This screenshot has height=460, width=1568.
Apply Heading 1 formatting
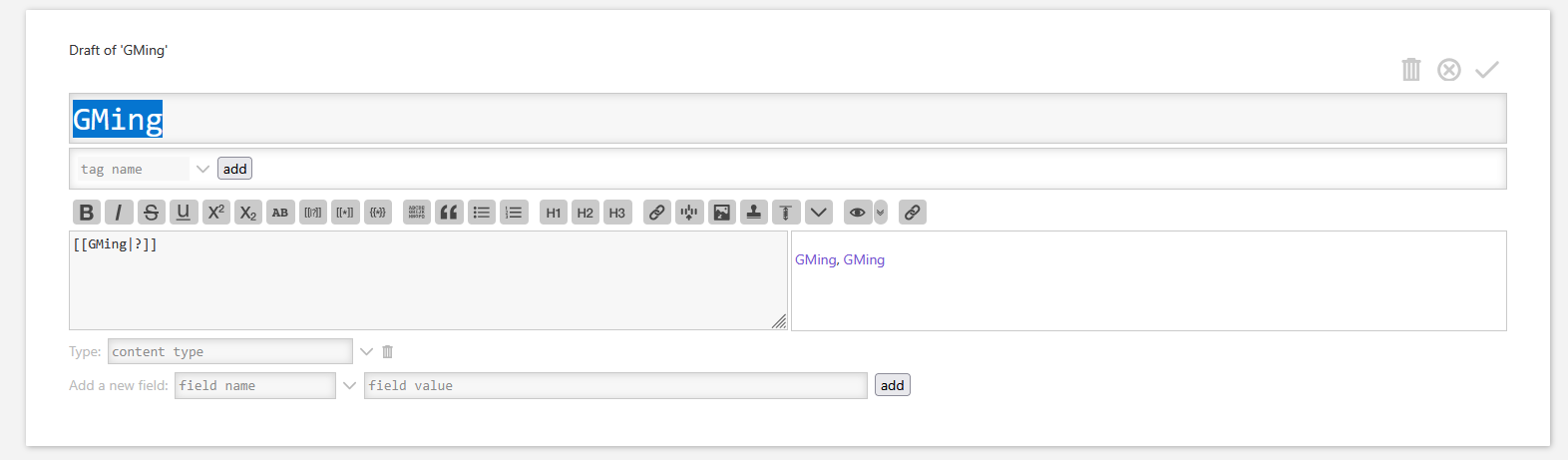(x=554, y=213)
